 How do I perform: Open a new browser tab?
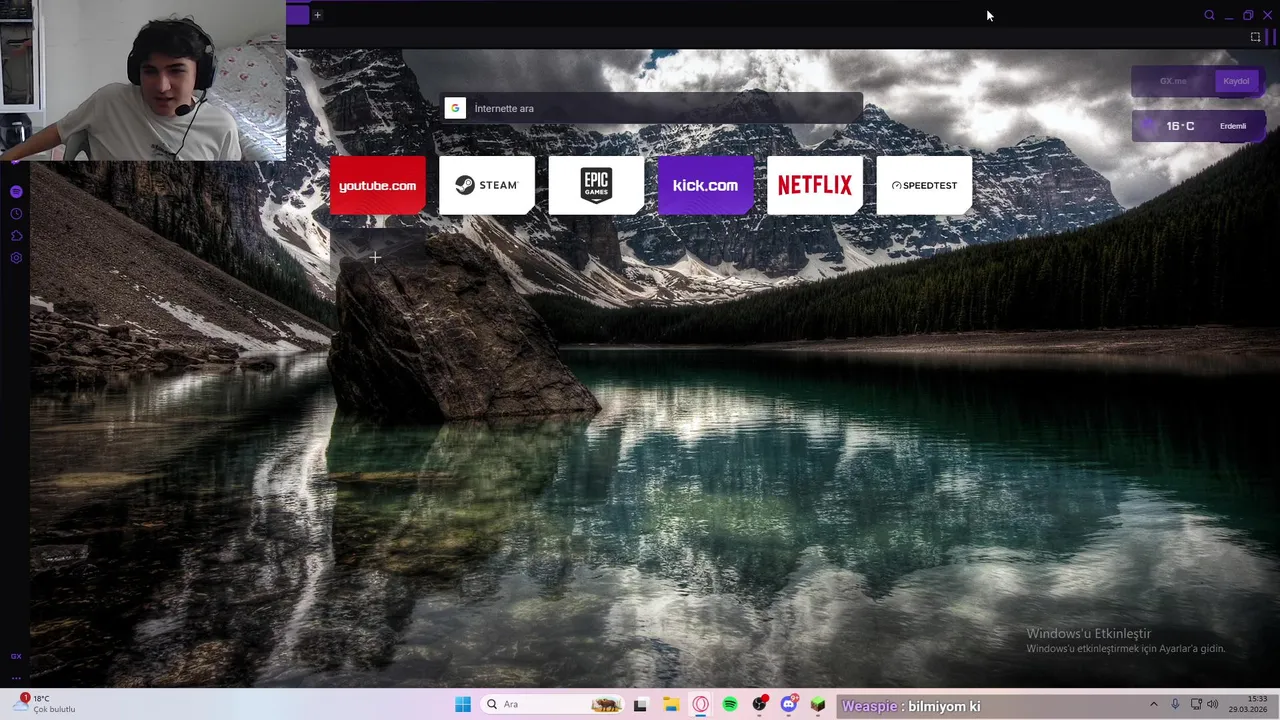(317, 15)
